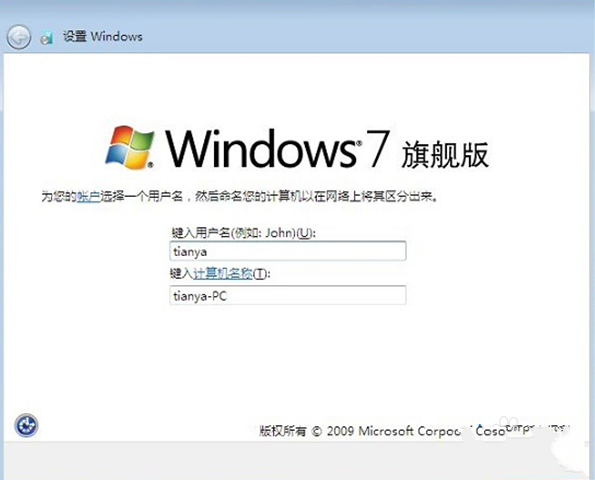Click the (T) accelerator after 计算机名称

[x=260, y=274]
